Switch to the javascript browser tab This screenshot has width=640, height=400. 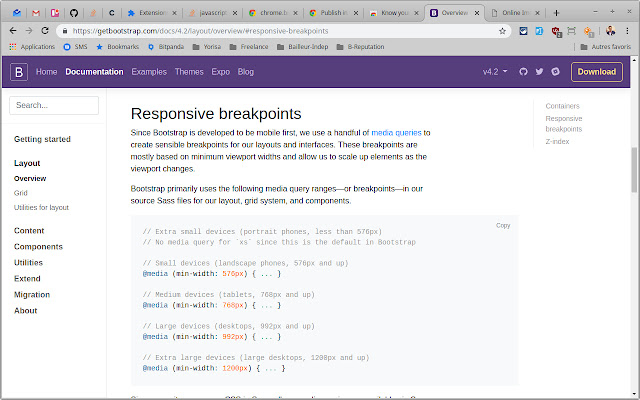point(212,13)
